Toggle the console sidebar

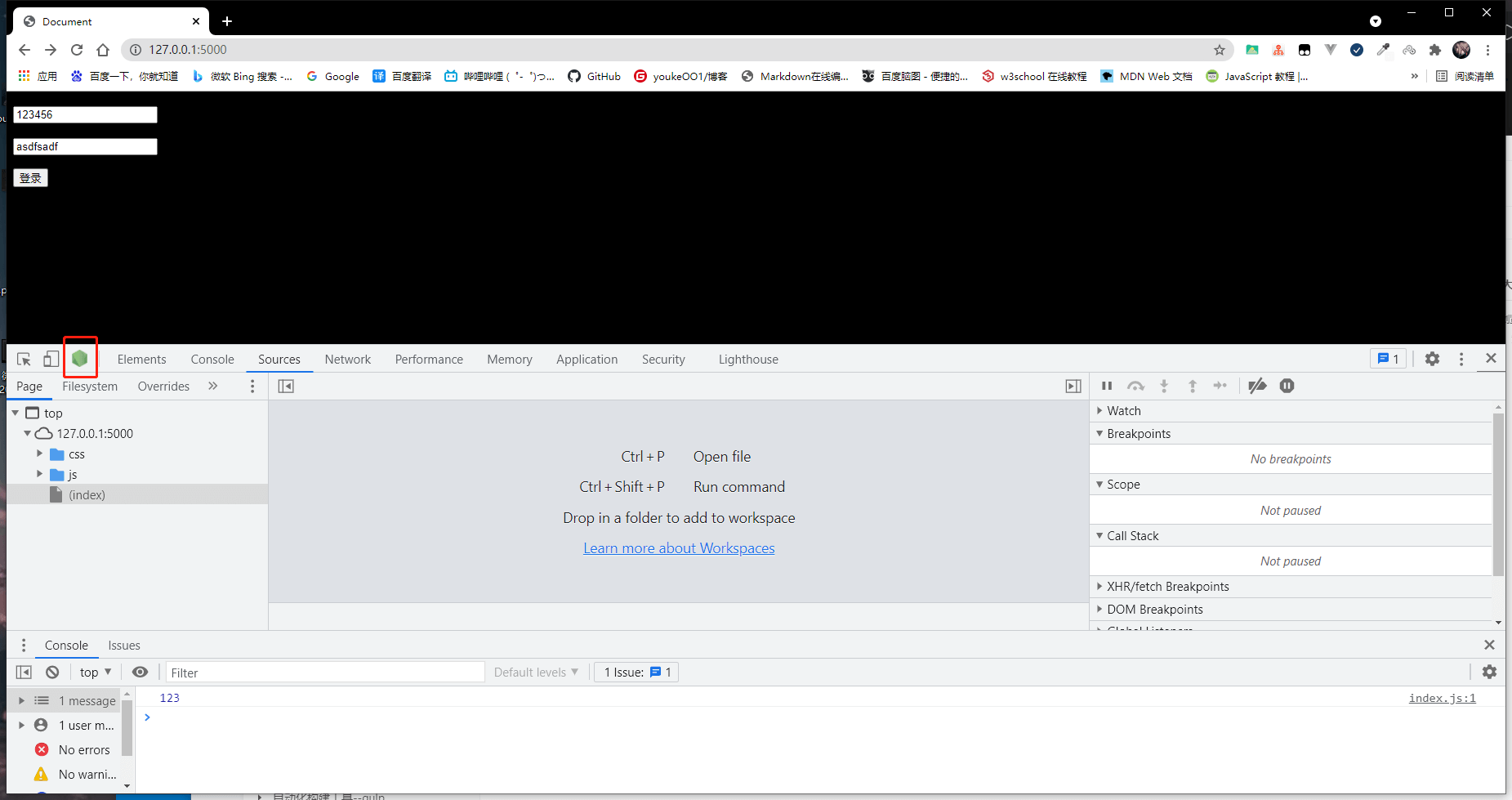[x=24, y=672]
